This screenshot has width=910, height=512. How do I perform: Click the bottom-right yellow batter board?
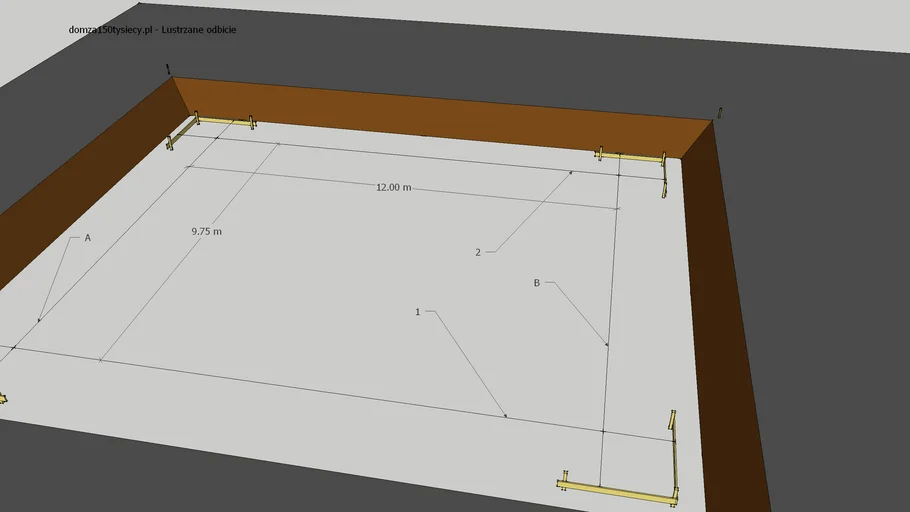pyautogui.click(x=620, y=490)
